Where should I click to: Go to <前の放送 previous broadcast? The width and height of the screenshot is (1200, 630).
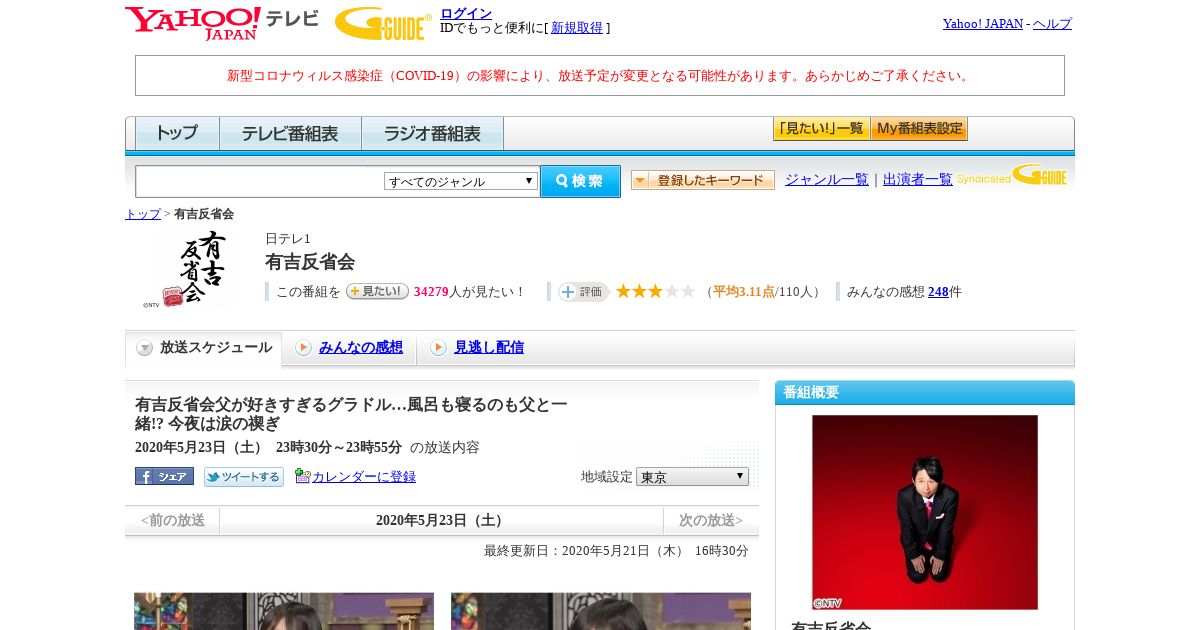click(x=172, y=520)
